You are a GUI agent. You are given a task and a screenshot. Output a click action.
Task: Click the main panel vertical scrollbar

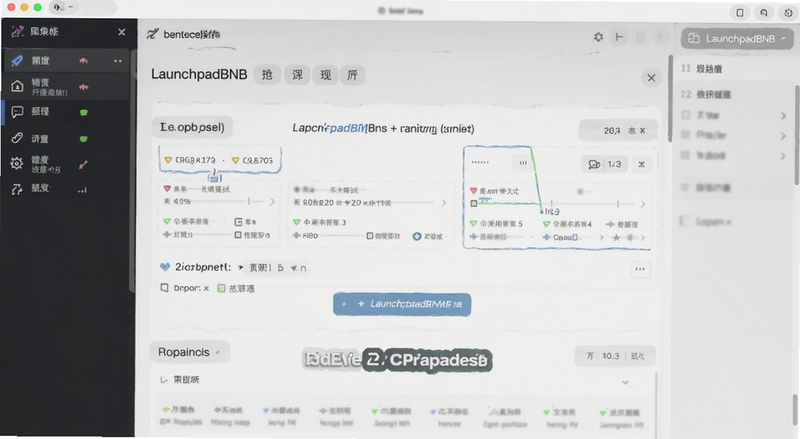pyautogui.click(x=670, y=98)
